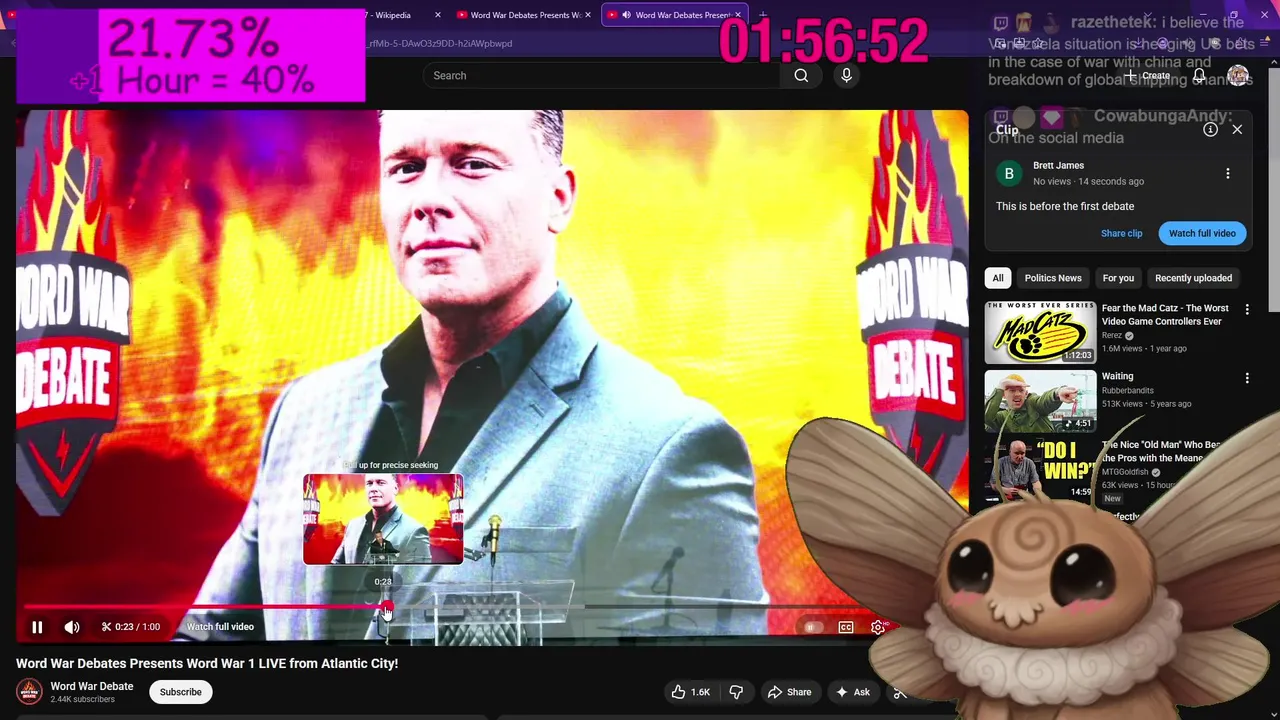This screenshot has width=1280, height=720.
Task: Click 'This is before the first debate' clip description
Action: [x=1065, y=206]
